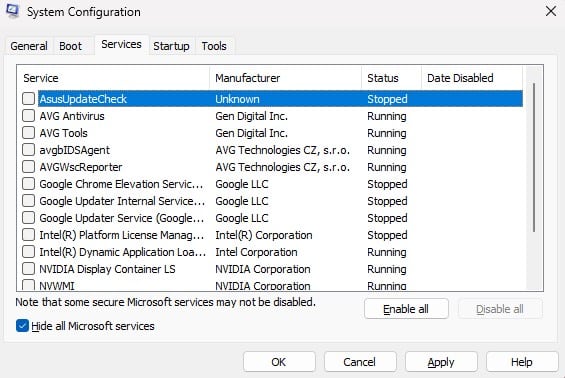Uncheck Hide all Microsoft services
The width and height of the screenshot is (565, 378).
click(x=22, y=326)
